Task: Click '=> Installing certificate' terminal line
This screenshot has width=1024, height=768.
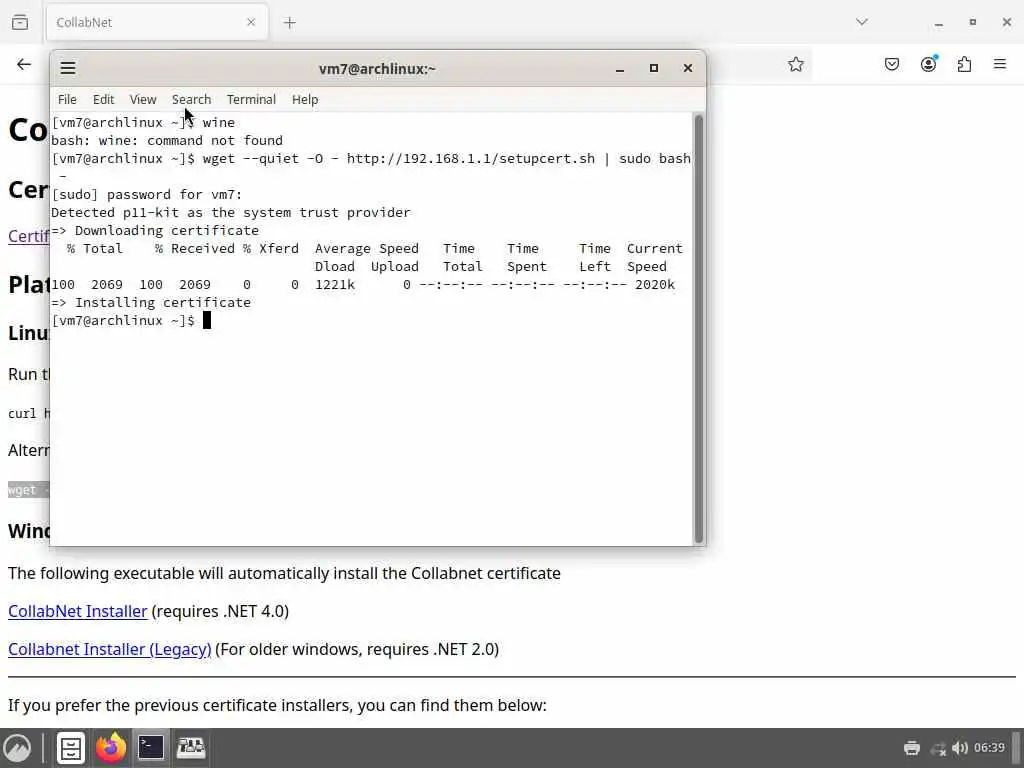Action: coord(151,302)
